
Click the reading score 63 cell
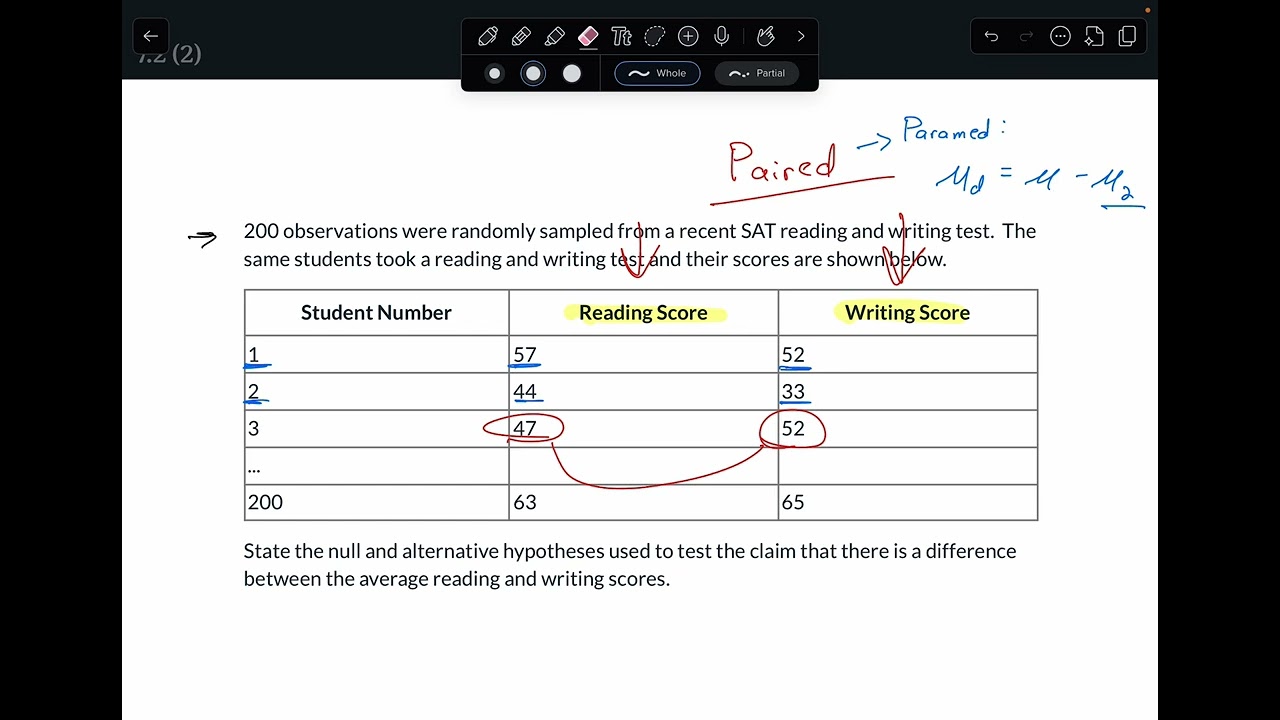643,503
